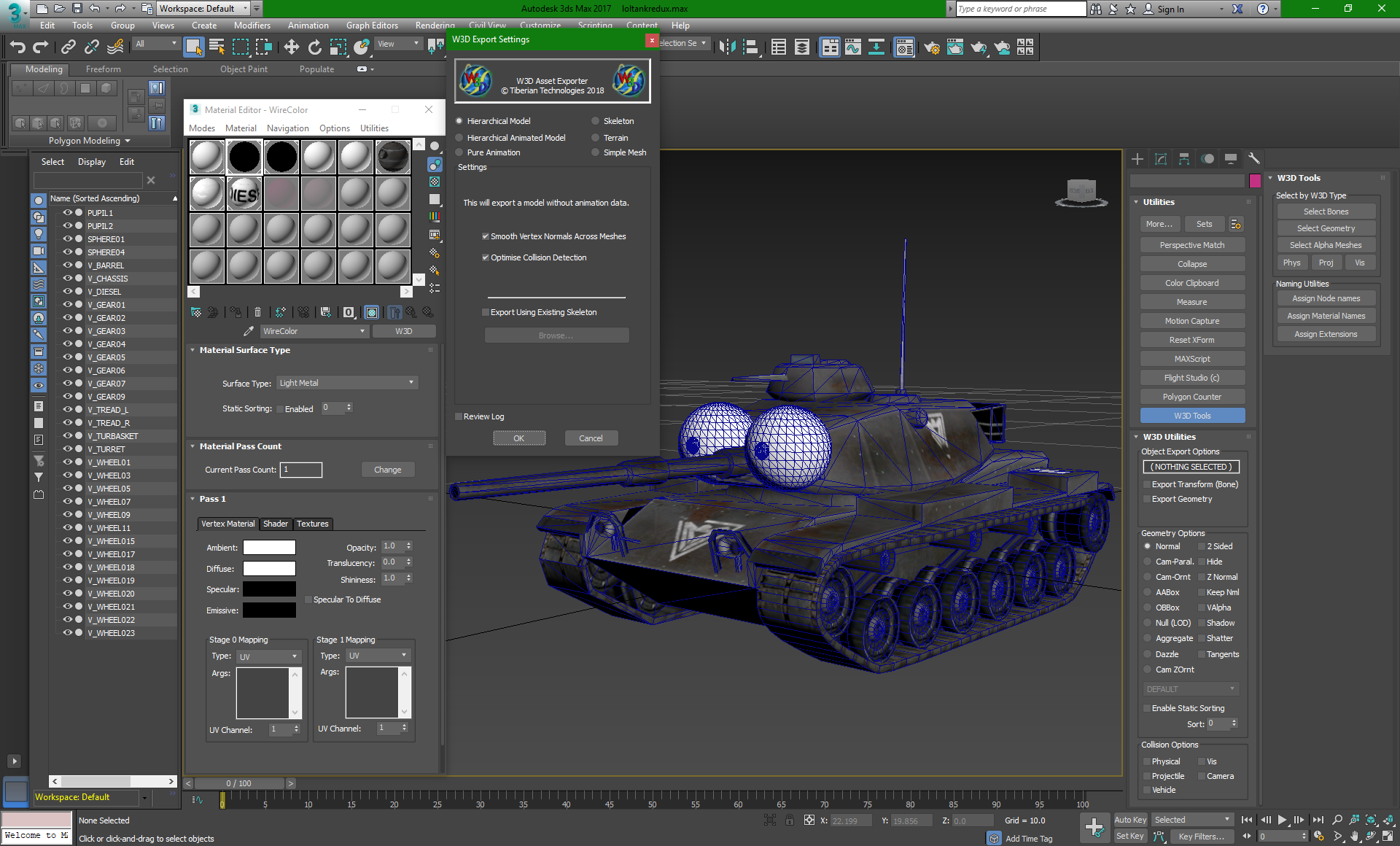Switch to the Textures tab

coord(312,524)
